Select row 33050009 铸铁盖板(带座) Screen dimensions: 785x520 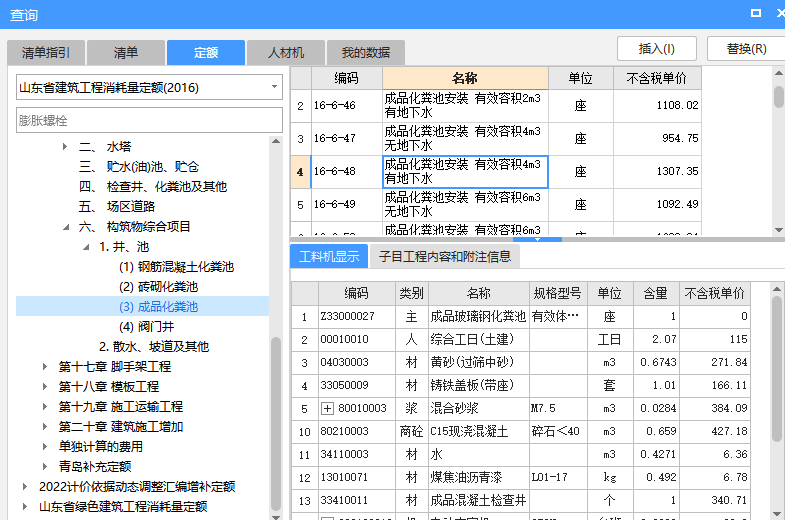521,385
